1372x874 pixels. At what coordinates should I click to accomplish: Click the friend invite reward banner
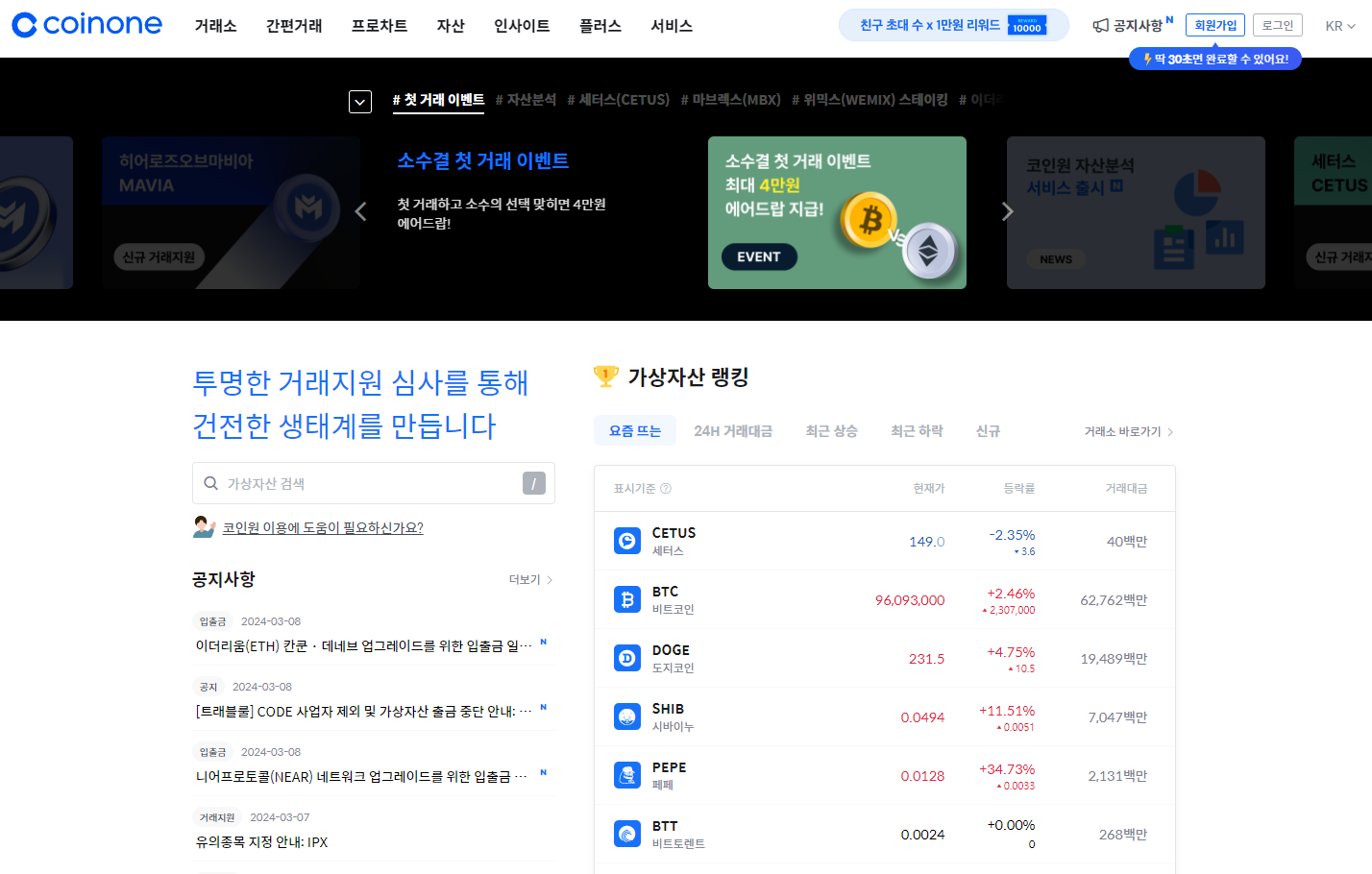tap(954, 25)
